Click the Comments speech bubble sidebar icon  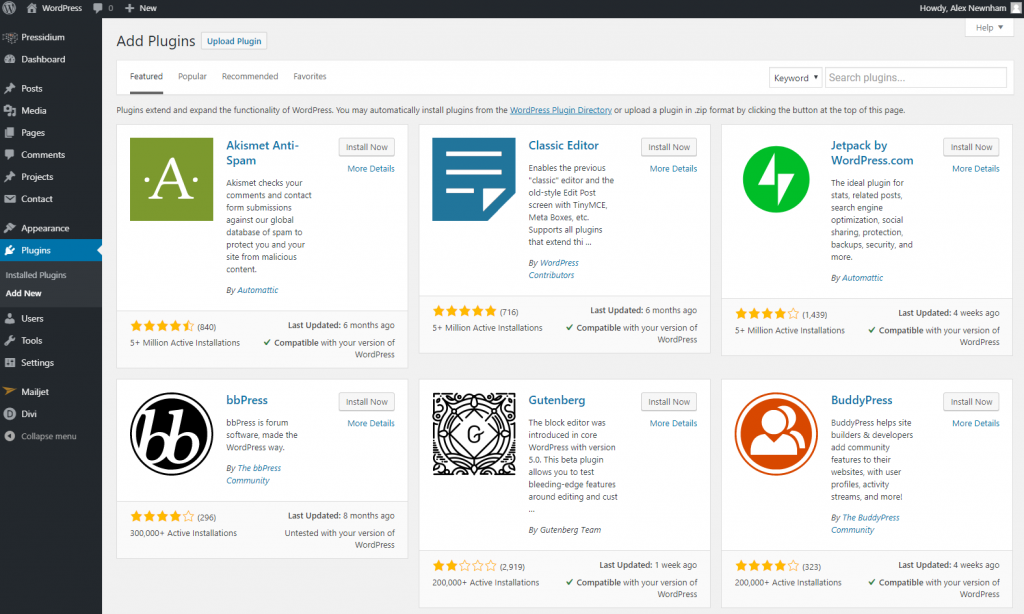tap(10, 155)
